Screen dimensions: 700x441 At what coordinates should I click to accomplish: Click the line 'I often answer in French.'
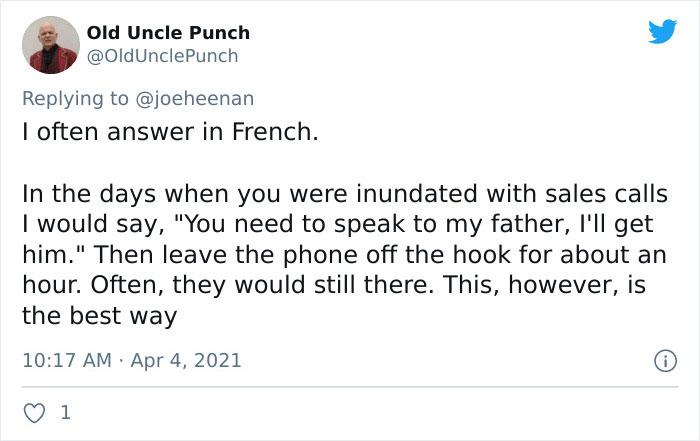pyautogui.click(x=170, y=132)
